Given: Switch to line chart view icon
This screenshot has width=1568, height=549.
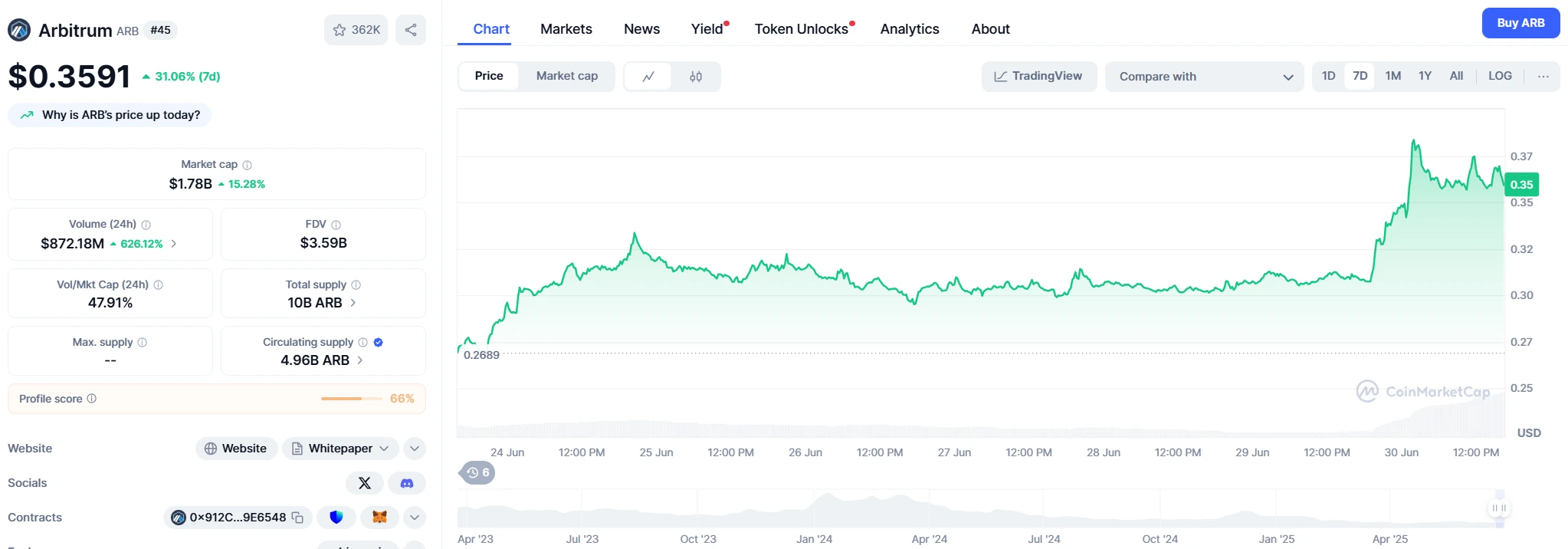Looking at the screenshot, I should [648, 77].
